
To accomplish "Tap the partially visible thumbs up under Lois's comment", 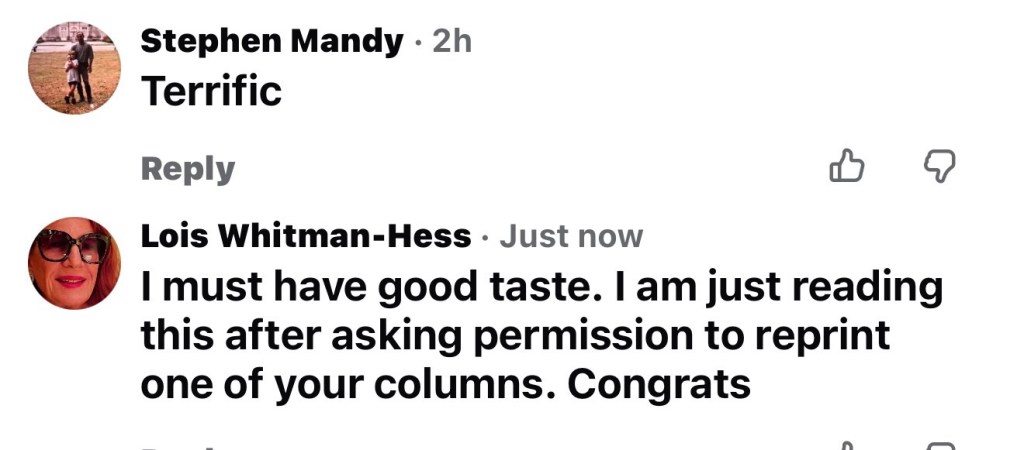I will point(846,446).
